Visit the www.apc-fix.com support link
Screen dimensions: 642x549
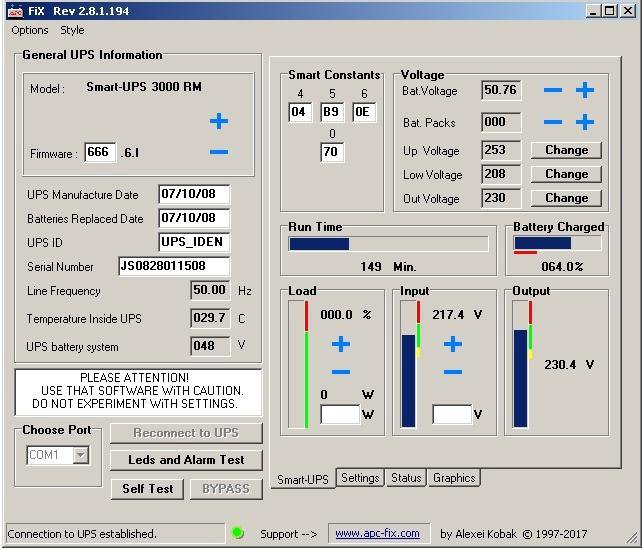377,534
